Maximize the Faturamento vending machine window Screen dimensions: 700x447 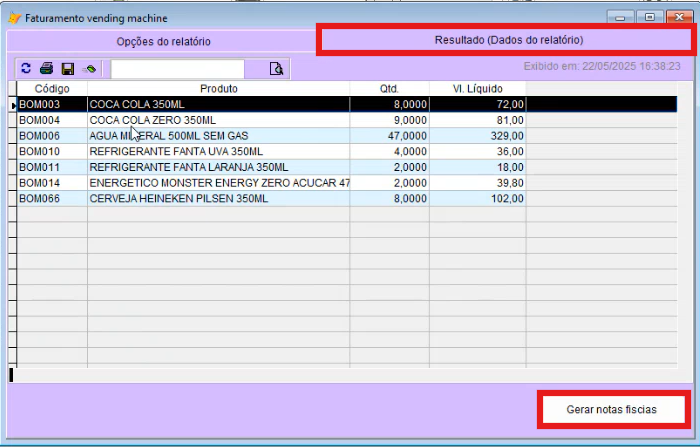(650, 18)
